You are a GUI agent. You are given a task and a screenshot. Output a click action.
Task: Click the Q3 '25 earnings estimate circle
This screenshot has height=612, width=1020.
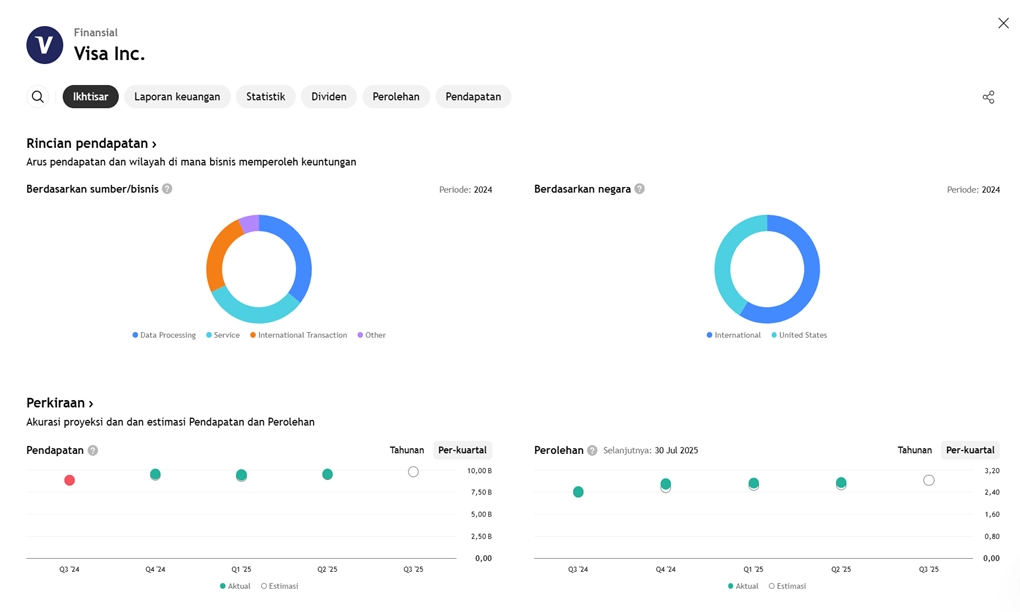tap(929, 481)
